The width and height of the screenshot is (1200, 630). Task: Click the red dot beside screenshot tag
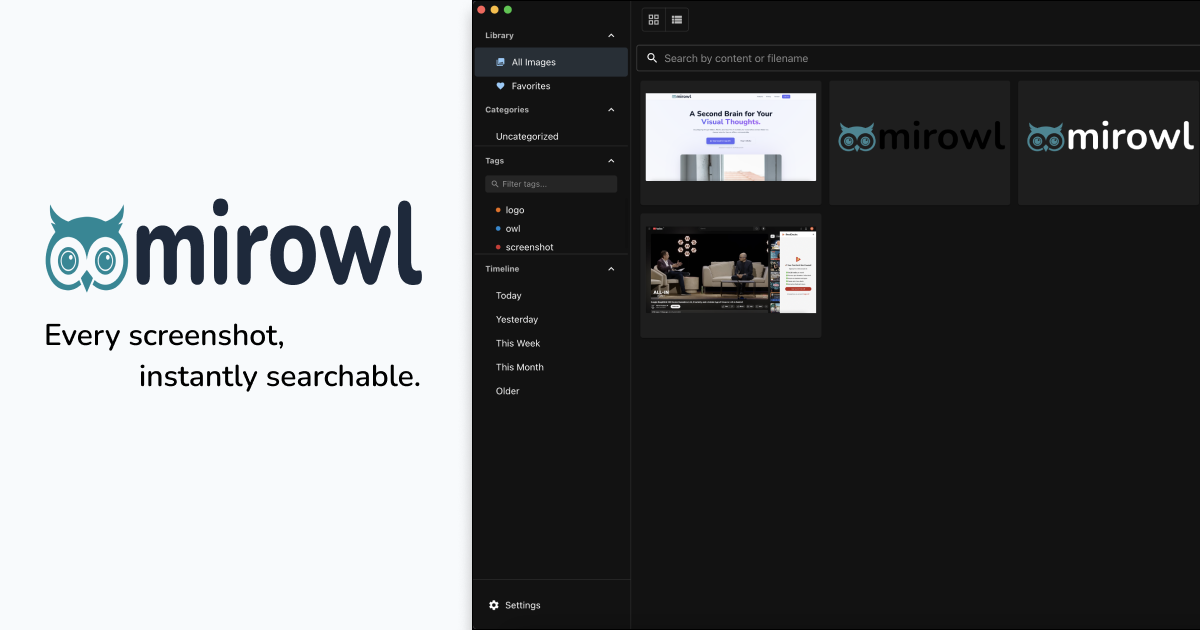(x=498, y=247)
